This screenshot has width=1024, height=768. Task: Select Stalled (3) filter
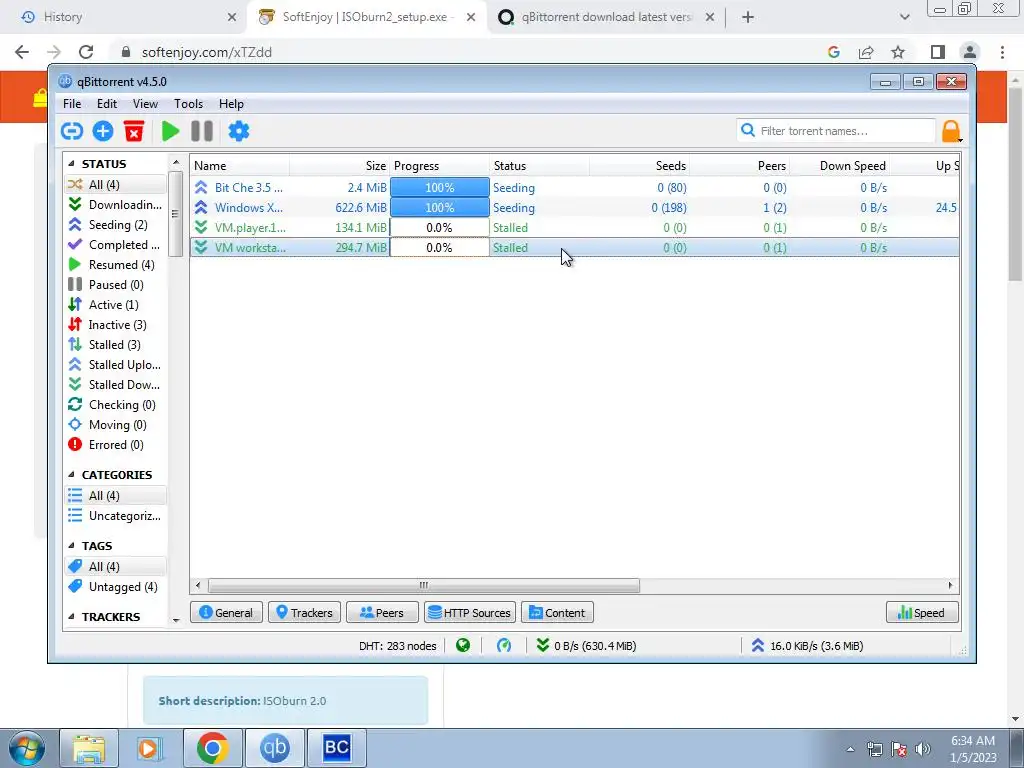[x=116, y=345]
